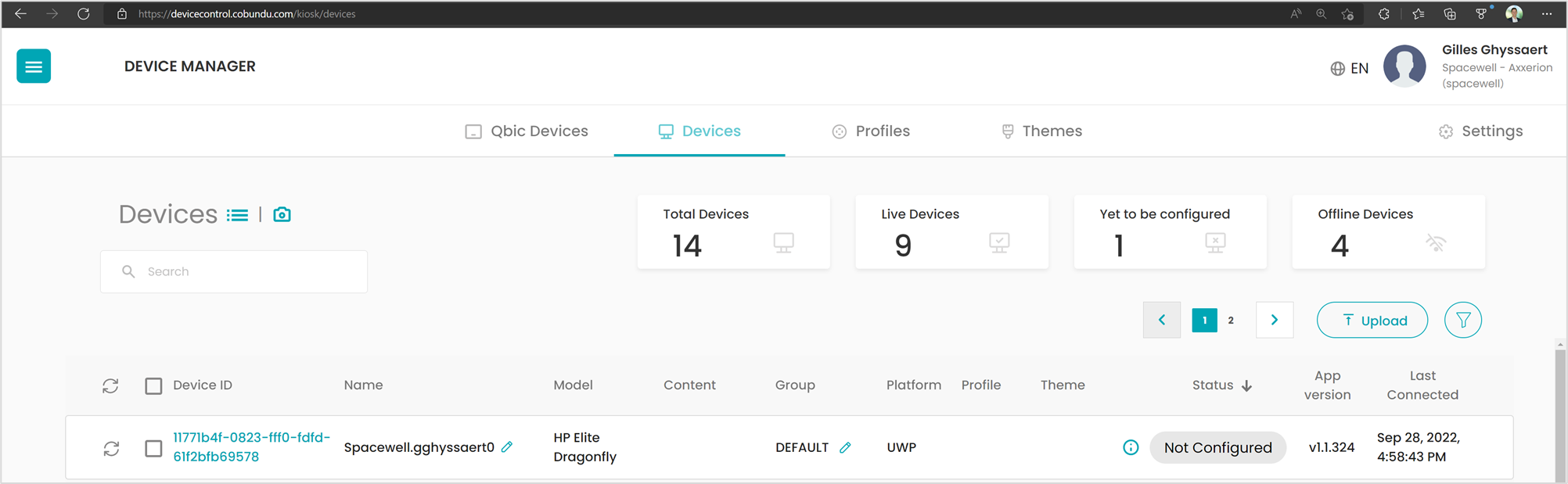
Task: Open the EN language selector
Action: pos(1350,69)
